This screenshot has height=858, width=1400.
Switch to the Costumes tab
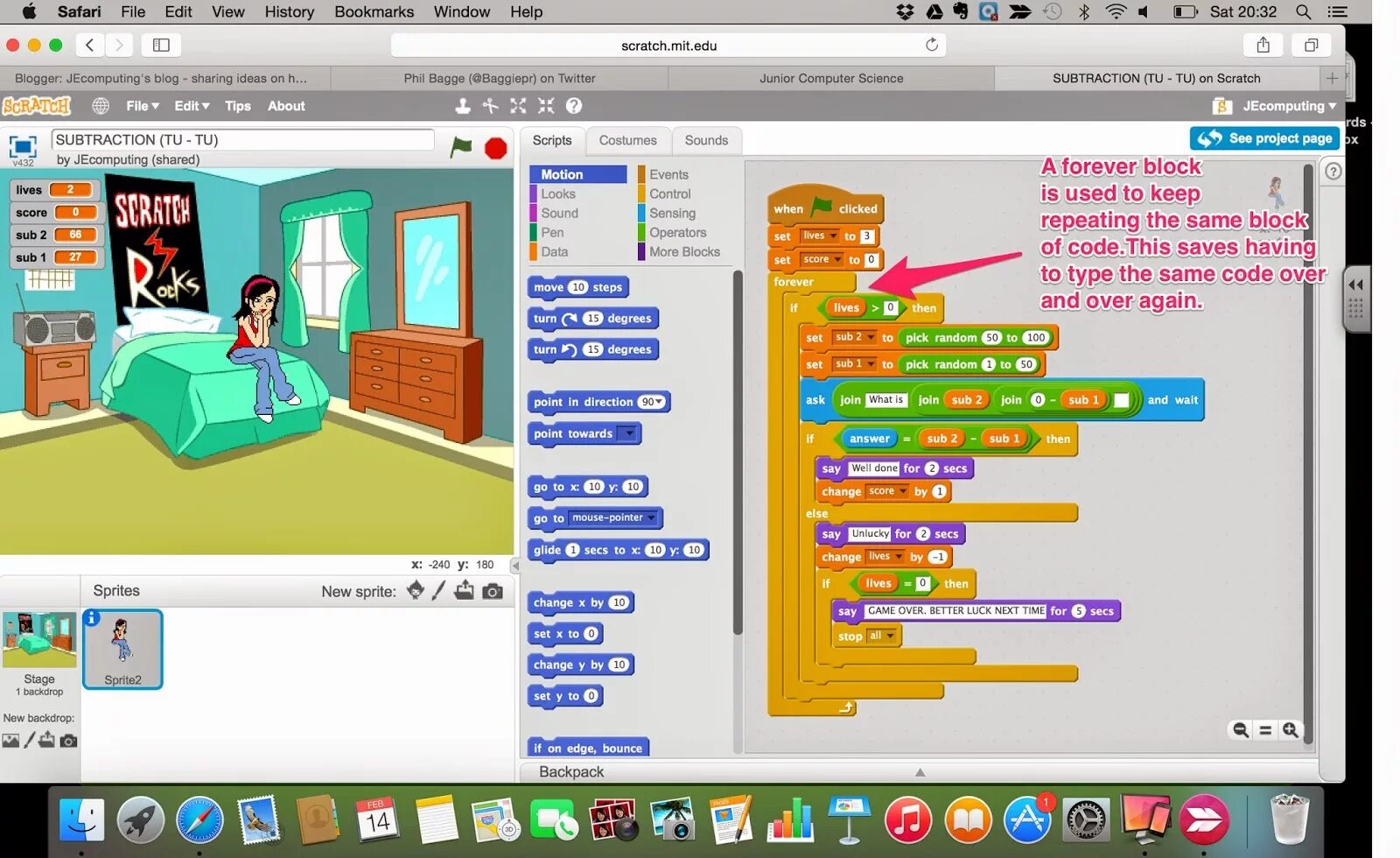(x=627, y=140)
